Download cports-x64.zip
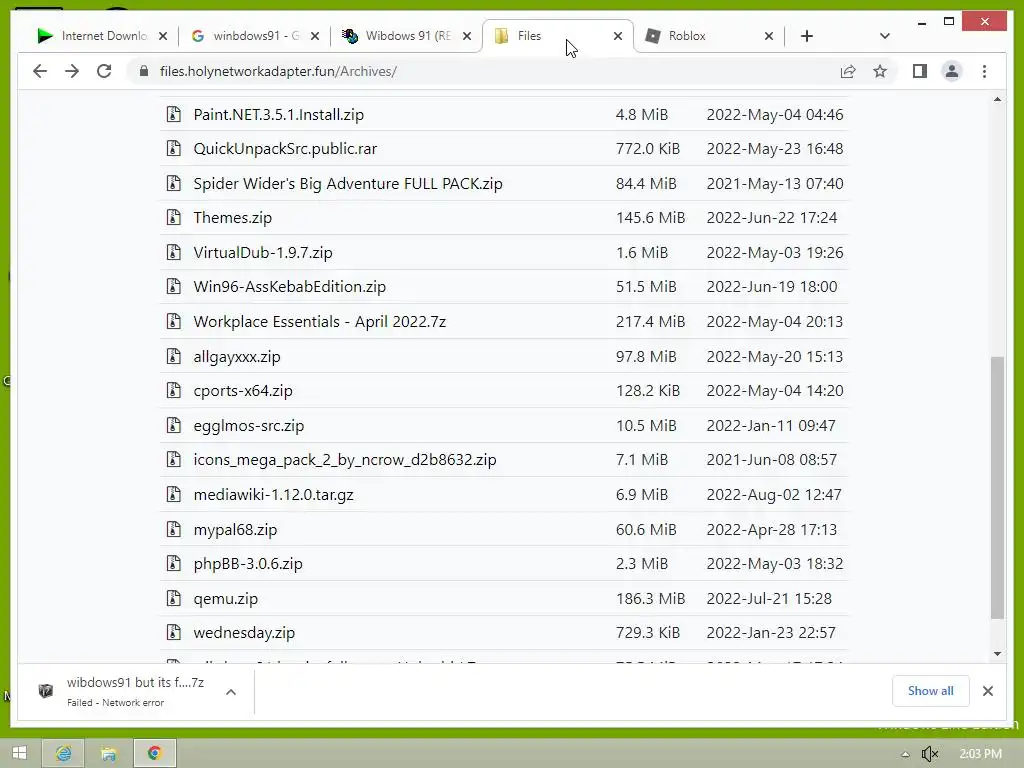 pos(243,391)
